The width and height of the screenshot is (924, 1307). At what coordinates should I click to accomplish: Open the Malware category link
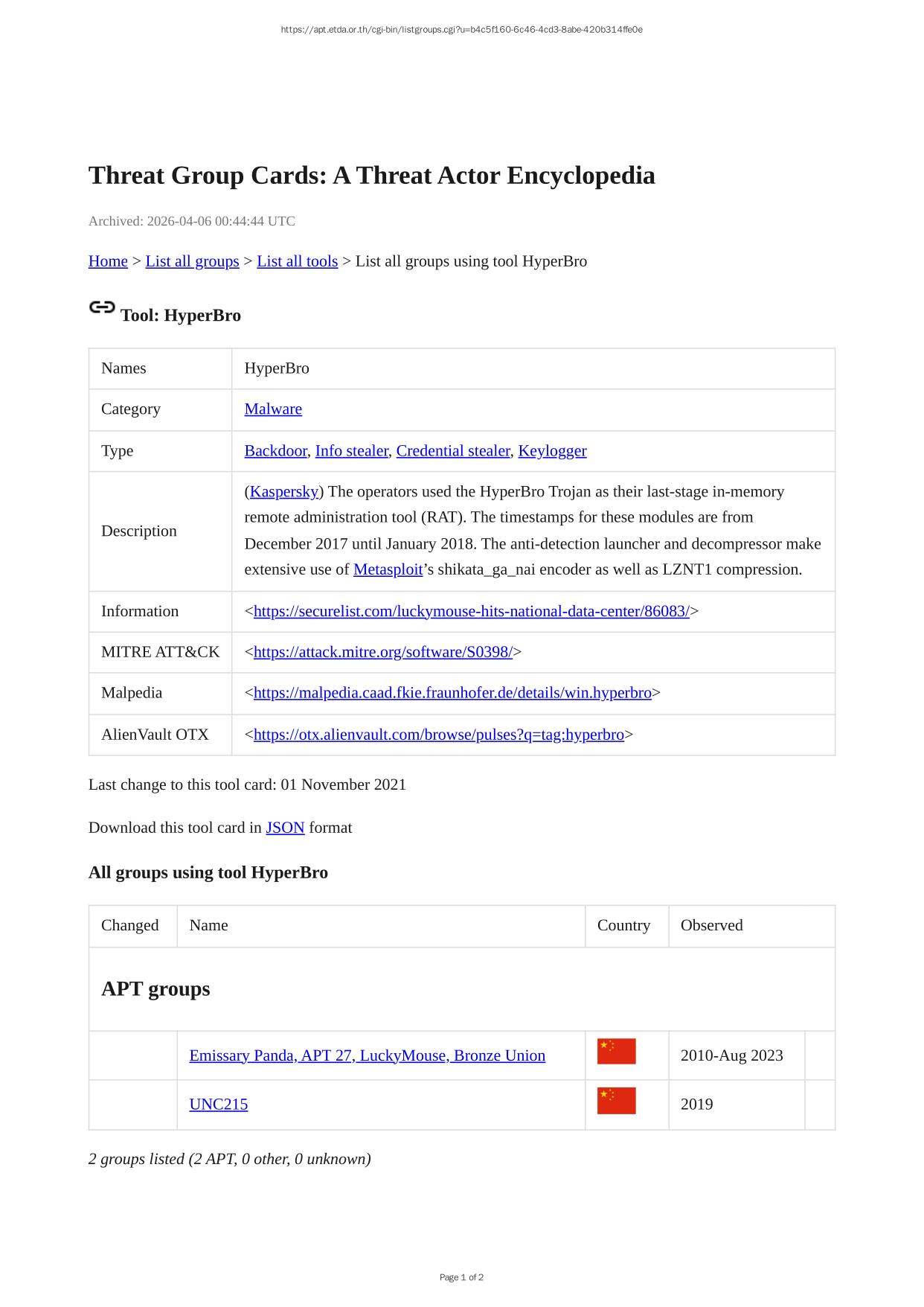[x=273, y=409]
